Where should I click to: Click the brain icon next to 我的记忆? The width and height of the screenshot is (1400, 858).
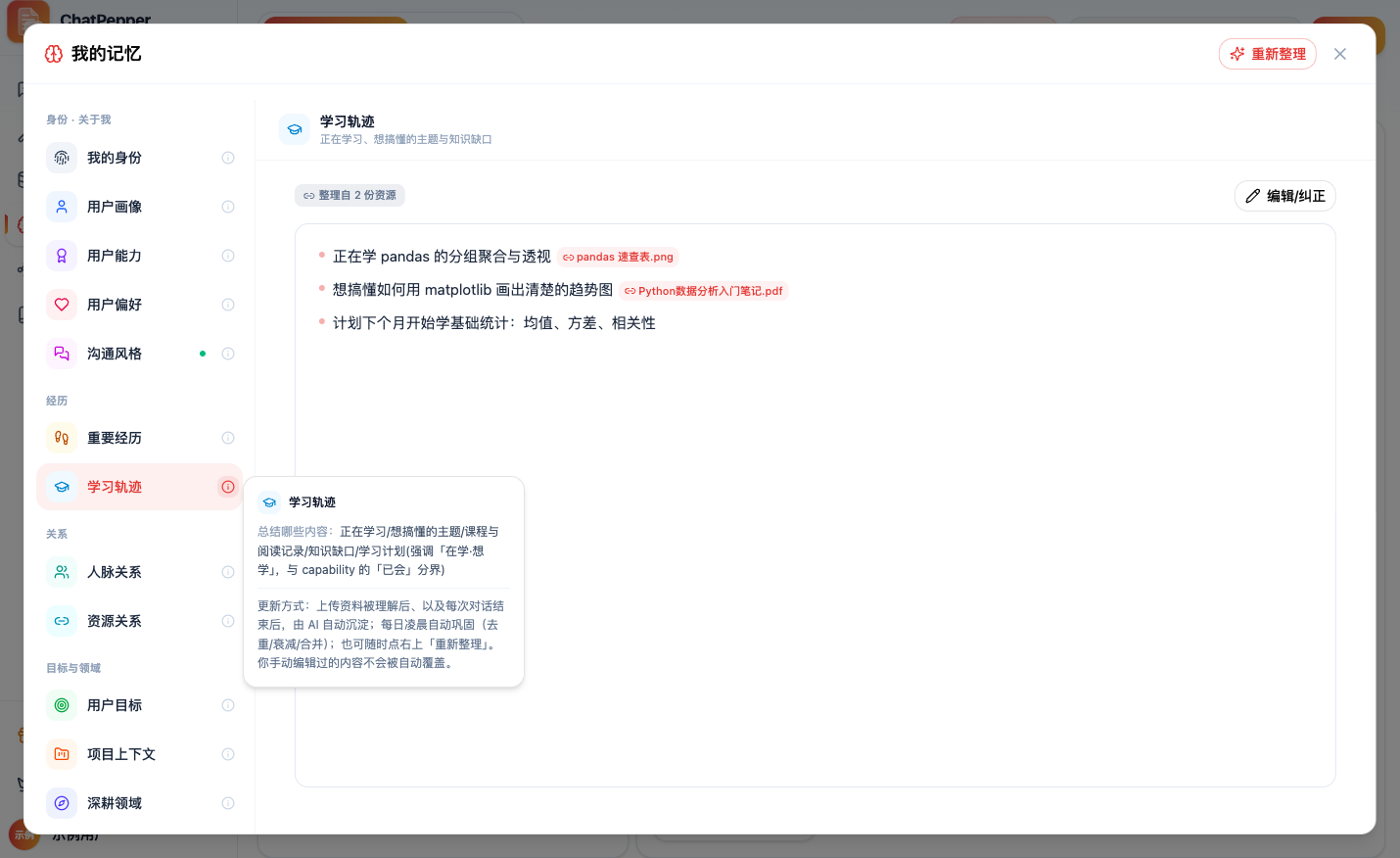point(54,54)
